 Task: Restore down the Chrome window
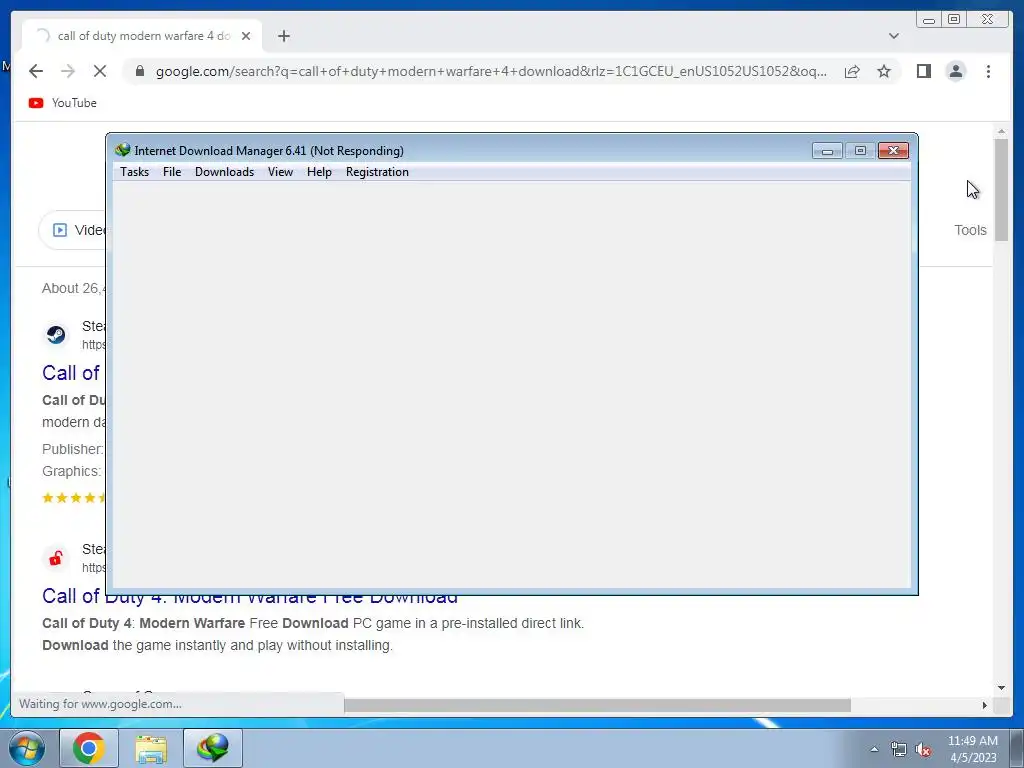point(953,20)
